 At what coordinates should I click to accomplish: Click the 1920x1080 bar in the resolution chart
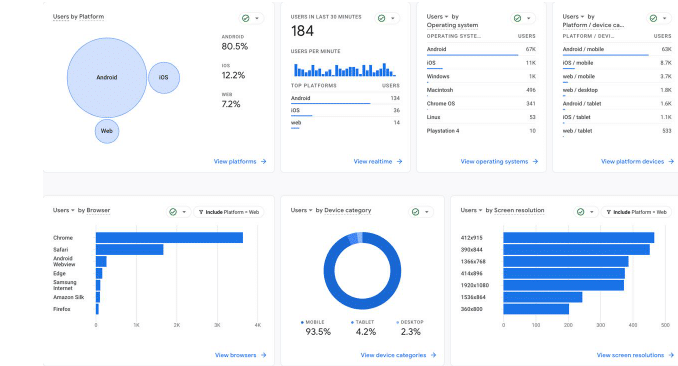(x=563, y=285)
